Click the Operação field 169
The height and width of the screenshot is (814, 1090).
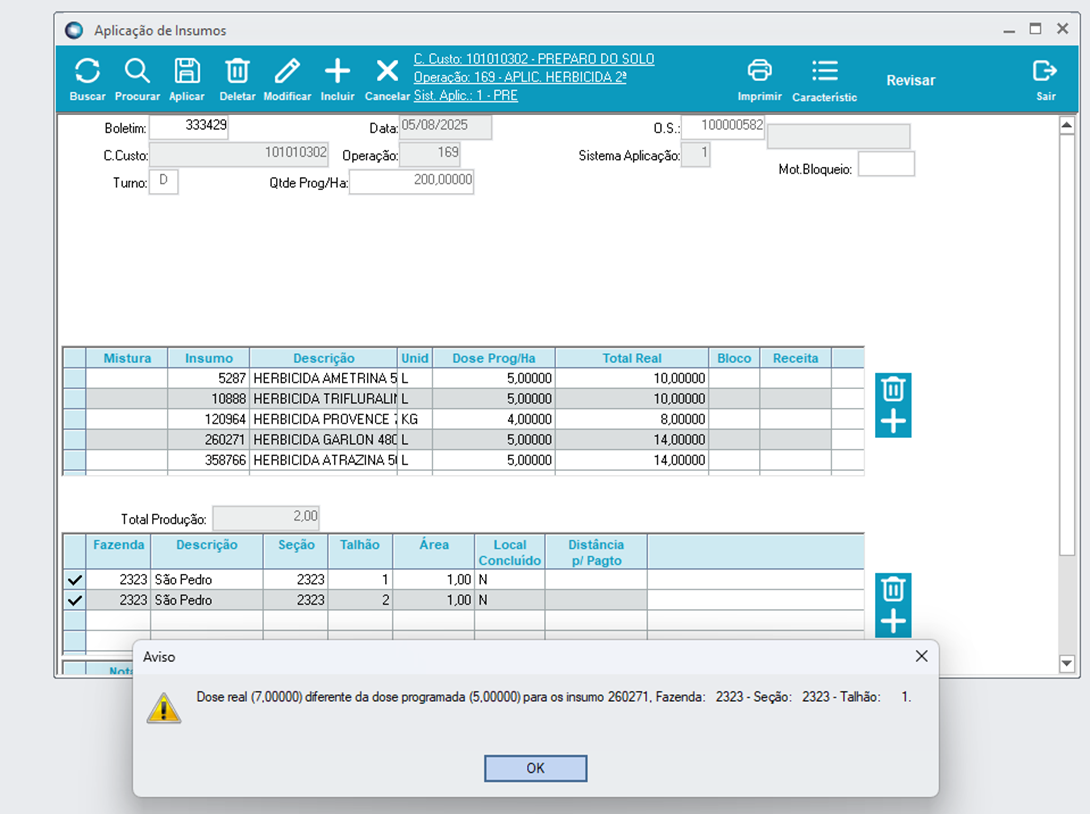[x=430, y=154]
